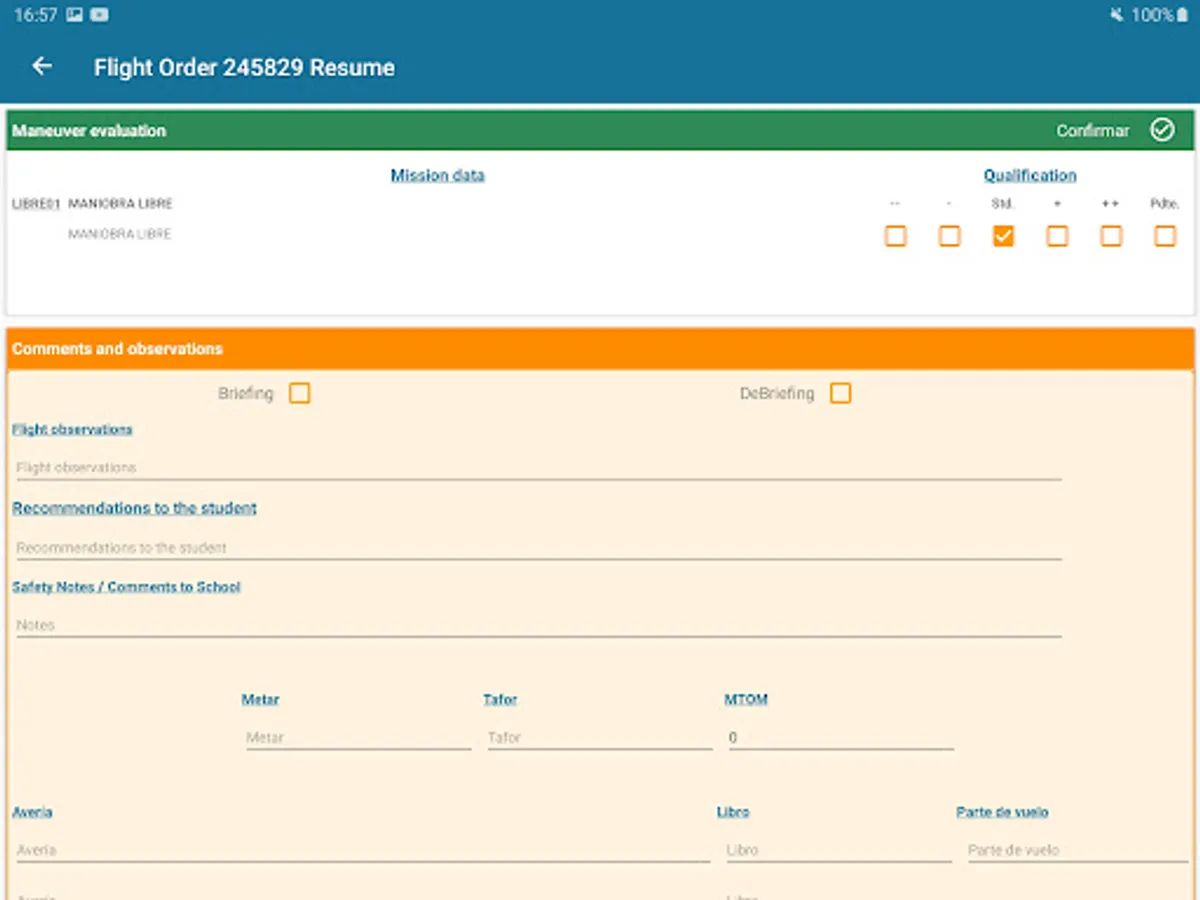Viewport: 1200px width, 900px height.
Task: Select the gray MANIOBRA LIBRE sub-row text
Action: pos(120,234)
